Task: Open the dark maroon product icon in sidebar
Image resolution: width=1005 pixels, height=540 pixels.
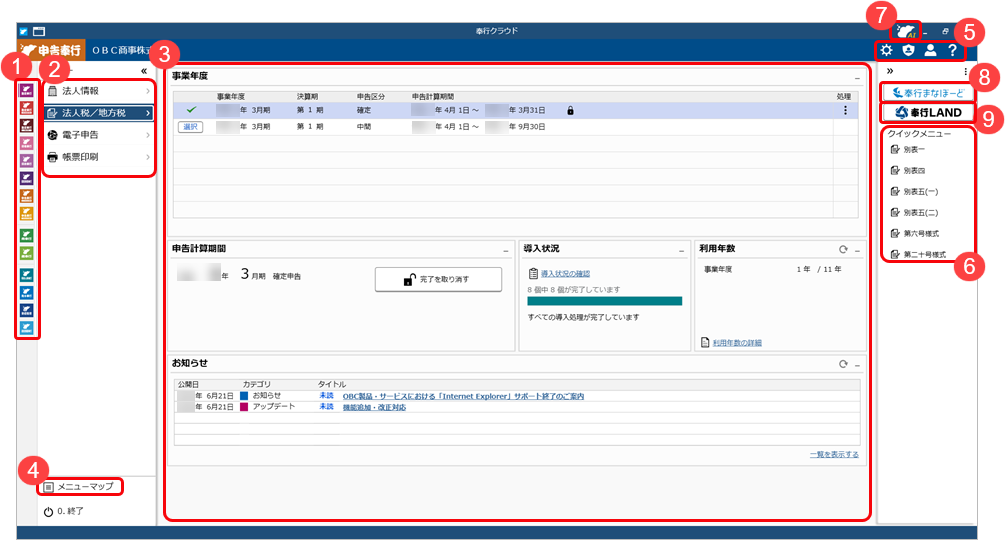Action: (26, 125)
